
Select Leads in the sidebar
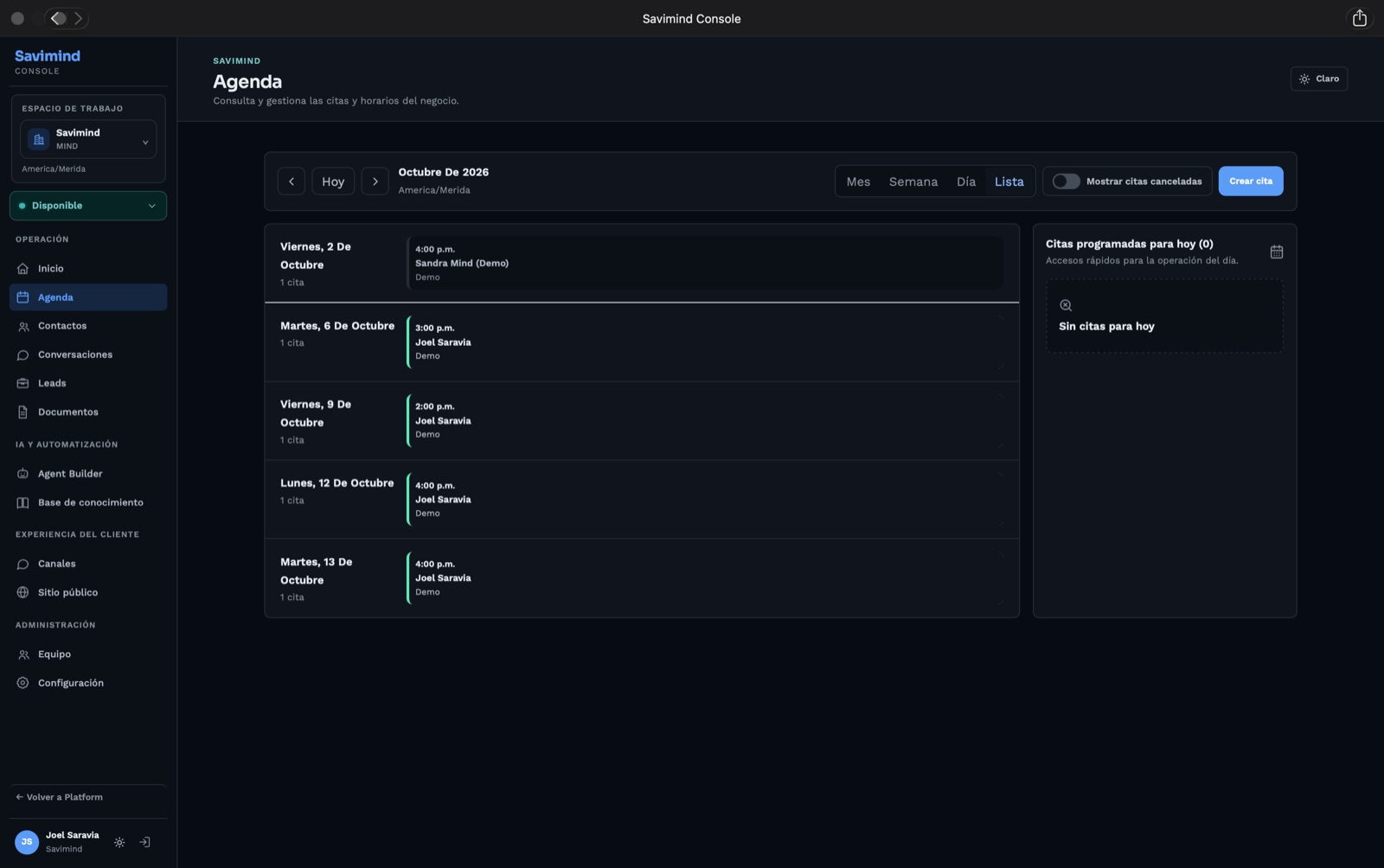tap(88, 383)
